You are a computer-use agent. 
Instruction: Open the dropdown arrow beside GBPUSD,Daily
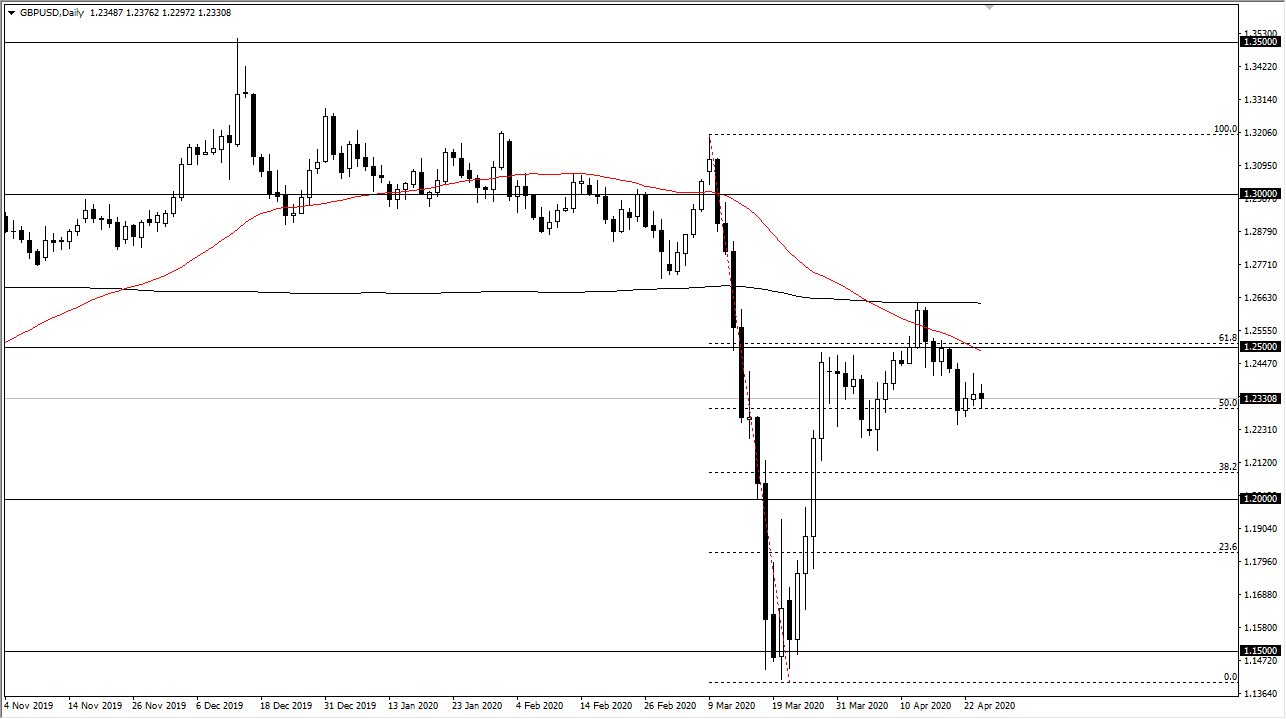click(10, 11)
